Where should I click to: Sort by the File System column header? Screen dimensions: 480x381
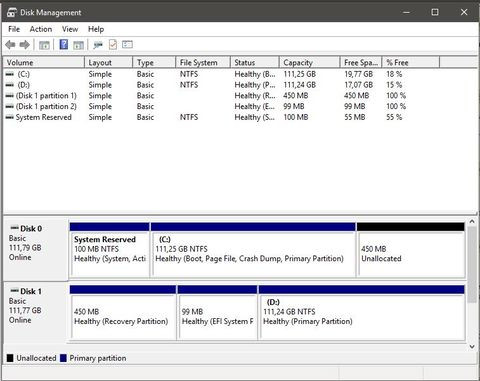tap(203, 62)
